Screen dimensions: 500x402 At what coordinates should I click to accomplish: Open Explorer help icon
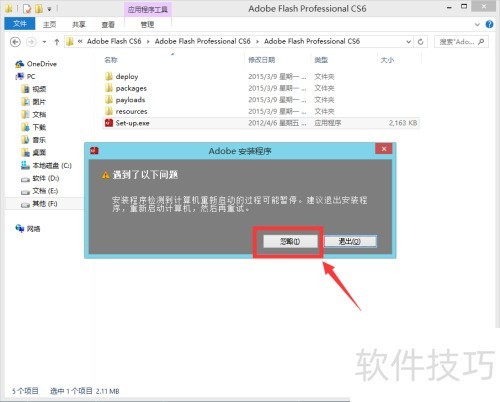[x=489, y=24]
